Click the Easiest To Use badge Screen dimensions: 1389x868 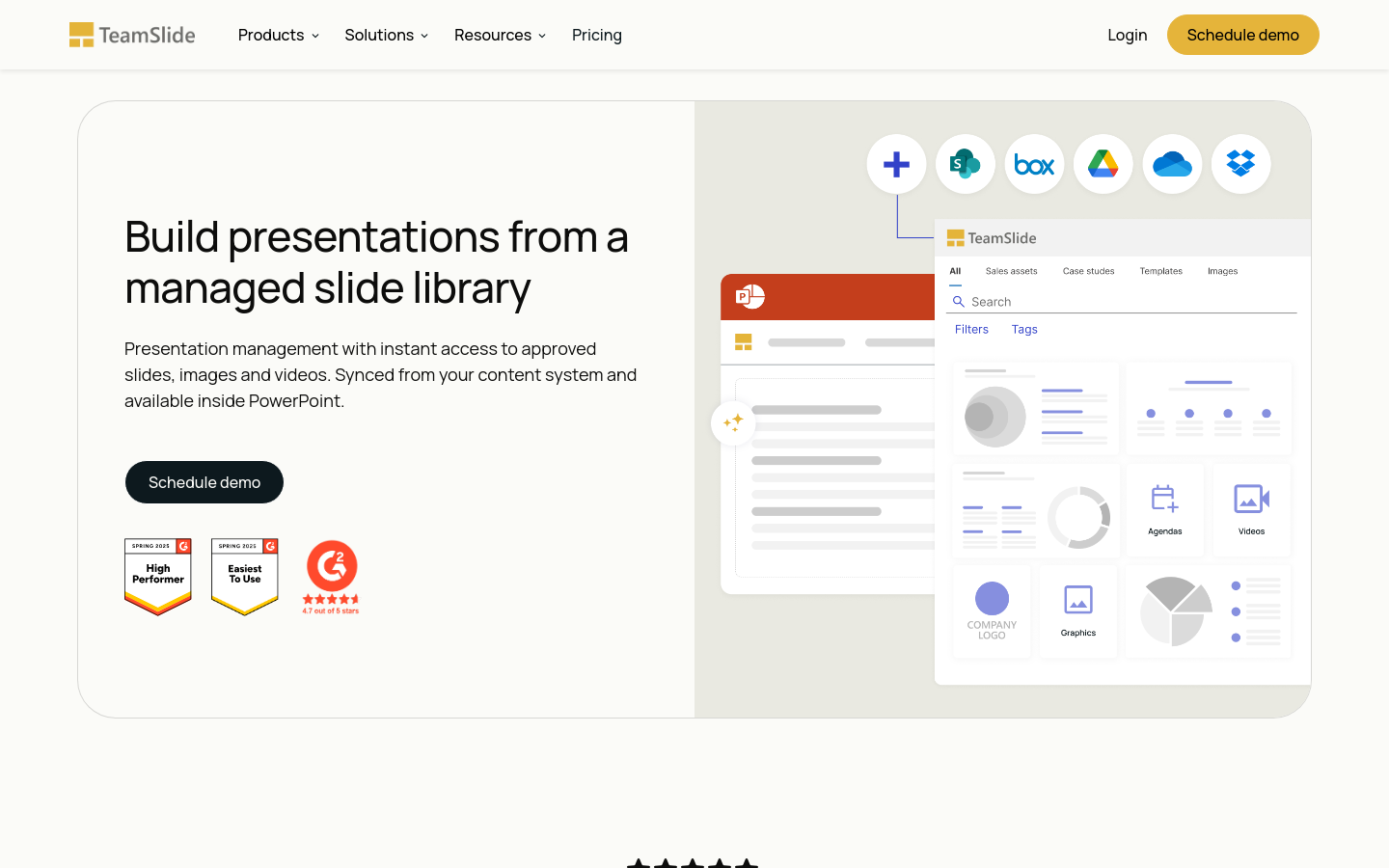pyautogui.click(x=245, y=577)
